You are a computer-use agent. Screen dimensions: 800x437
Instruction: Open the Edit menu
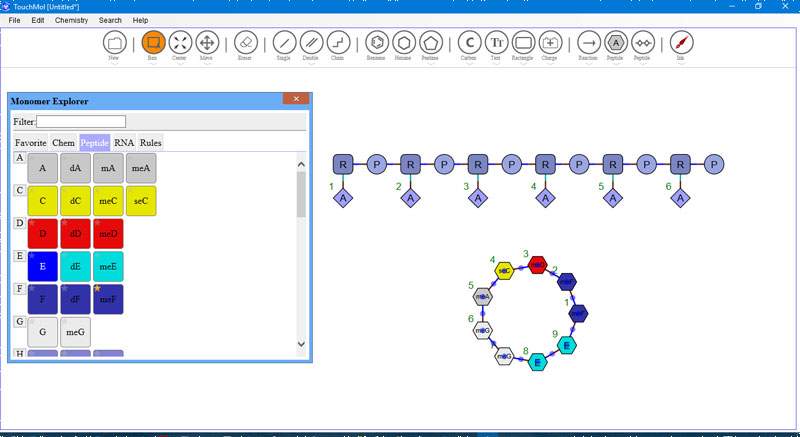pyautogui.click(x=38, y=20)
